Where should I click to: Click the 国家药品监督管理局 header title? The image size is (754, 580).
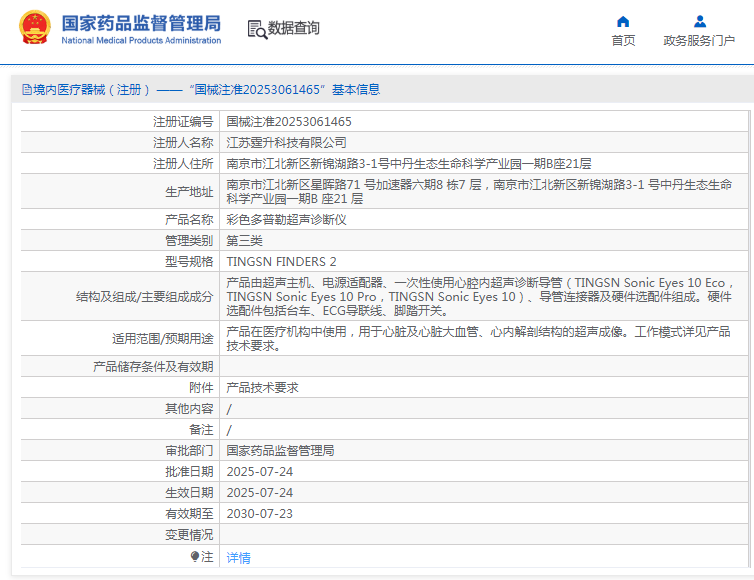click(141, 23)
